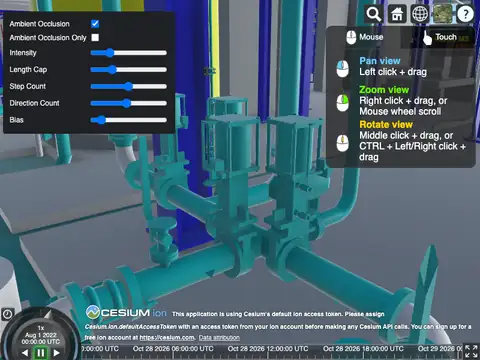Click timeline at Oct 28 06:00:00 UTC
This screenshot has height=360, width=480.
pyautogui.click(x=173, y=349)
